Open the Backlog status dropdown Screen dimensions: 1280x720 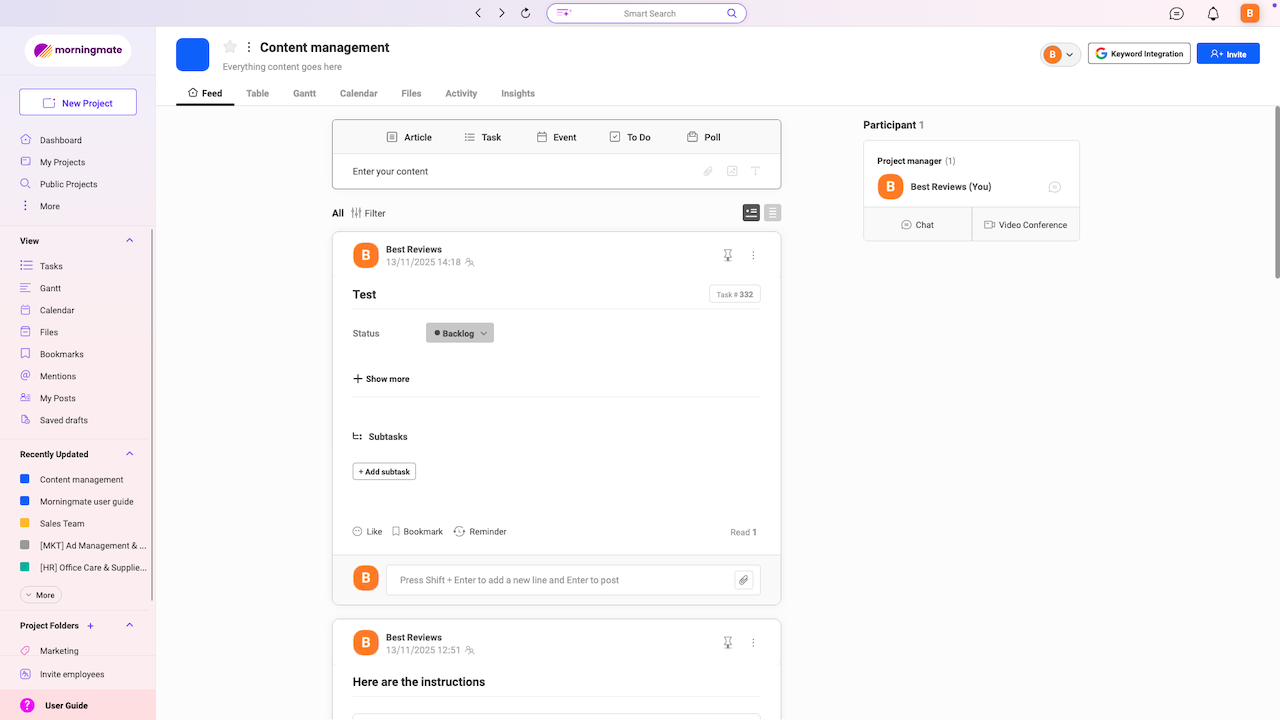[460, 333]
